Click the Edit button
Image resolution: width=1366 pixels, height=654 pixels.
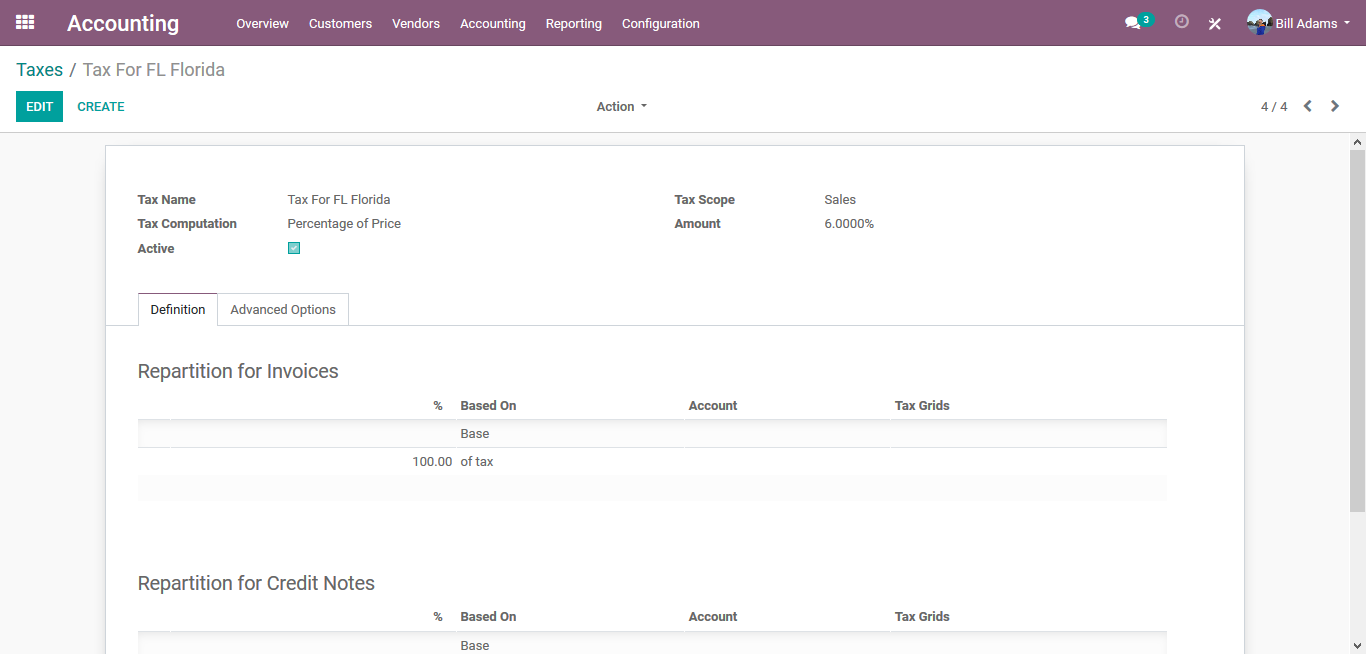point(39,107)
